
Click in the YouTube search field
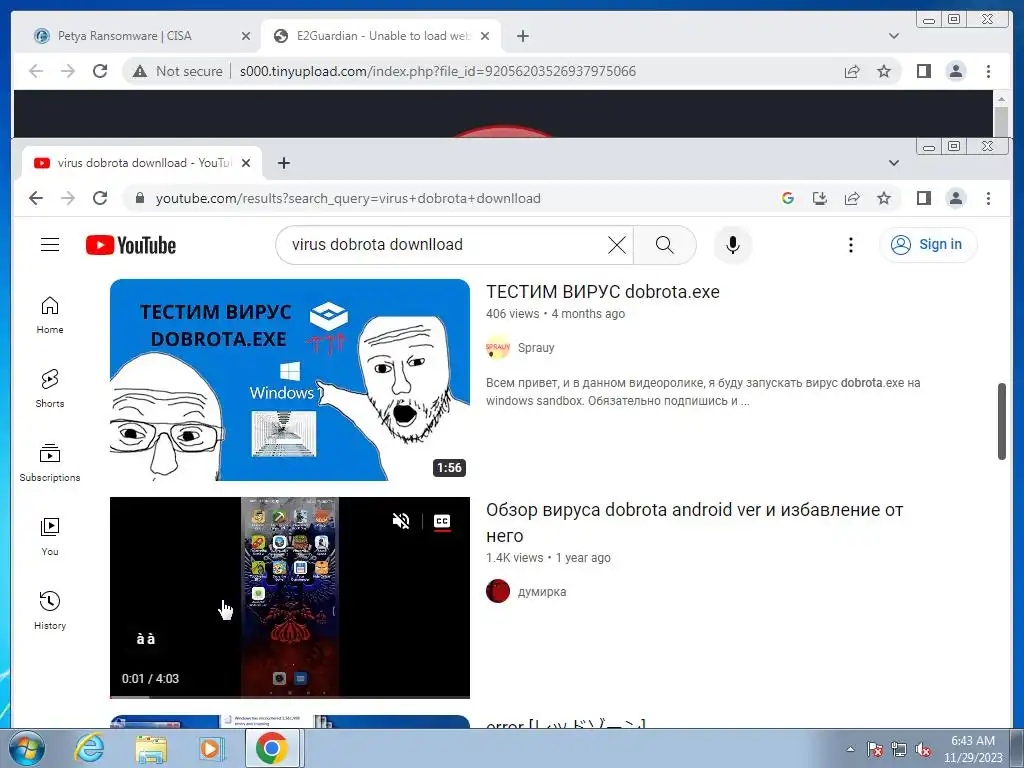pos(444,245)
